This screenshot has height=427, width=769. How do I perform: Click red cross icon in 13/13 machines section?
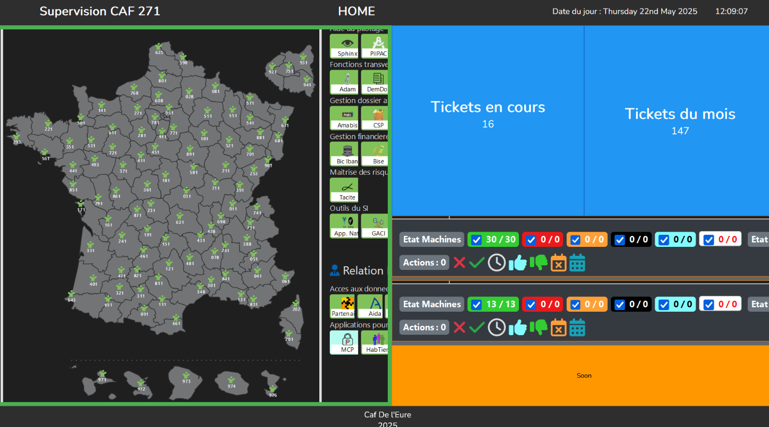pyautogui.click(x=460, y=327)
